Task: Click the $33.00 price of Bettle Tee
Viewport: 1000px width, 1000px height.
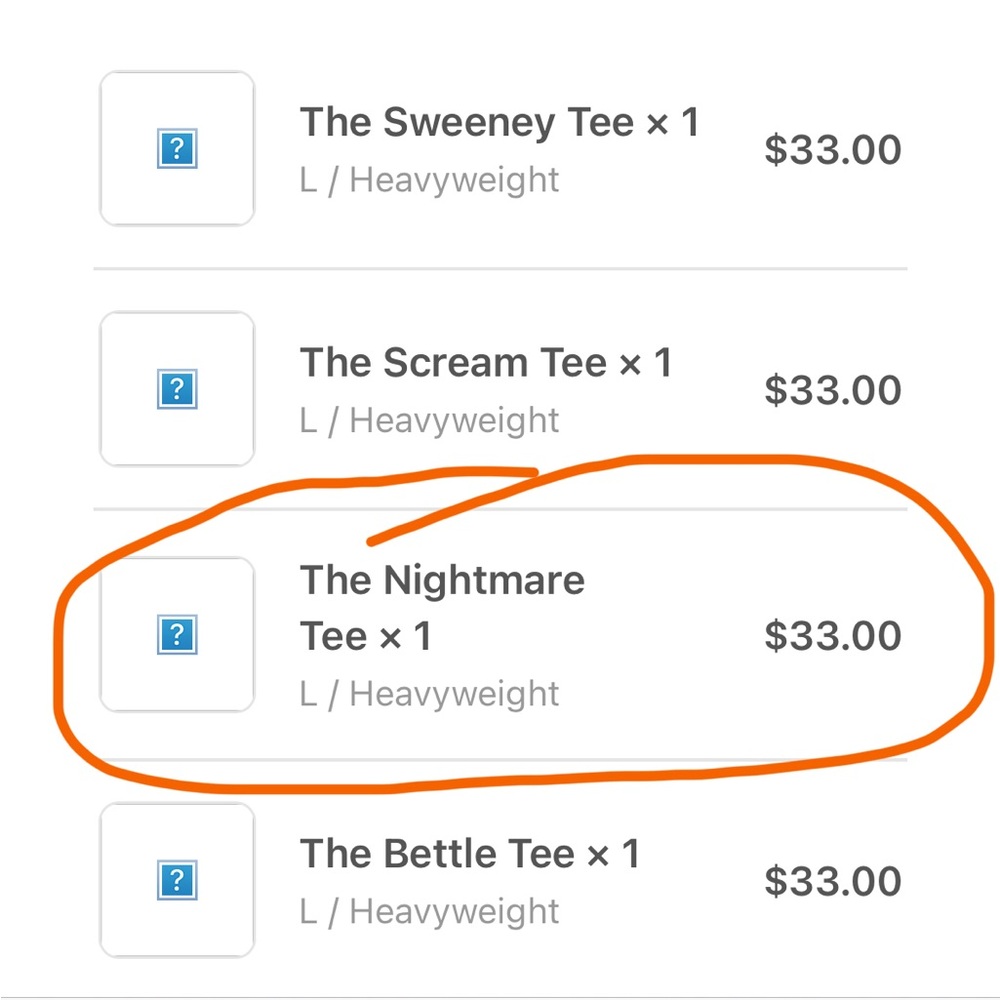Action: (832, 881)
